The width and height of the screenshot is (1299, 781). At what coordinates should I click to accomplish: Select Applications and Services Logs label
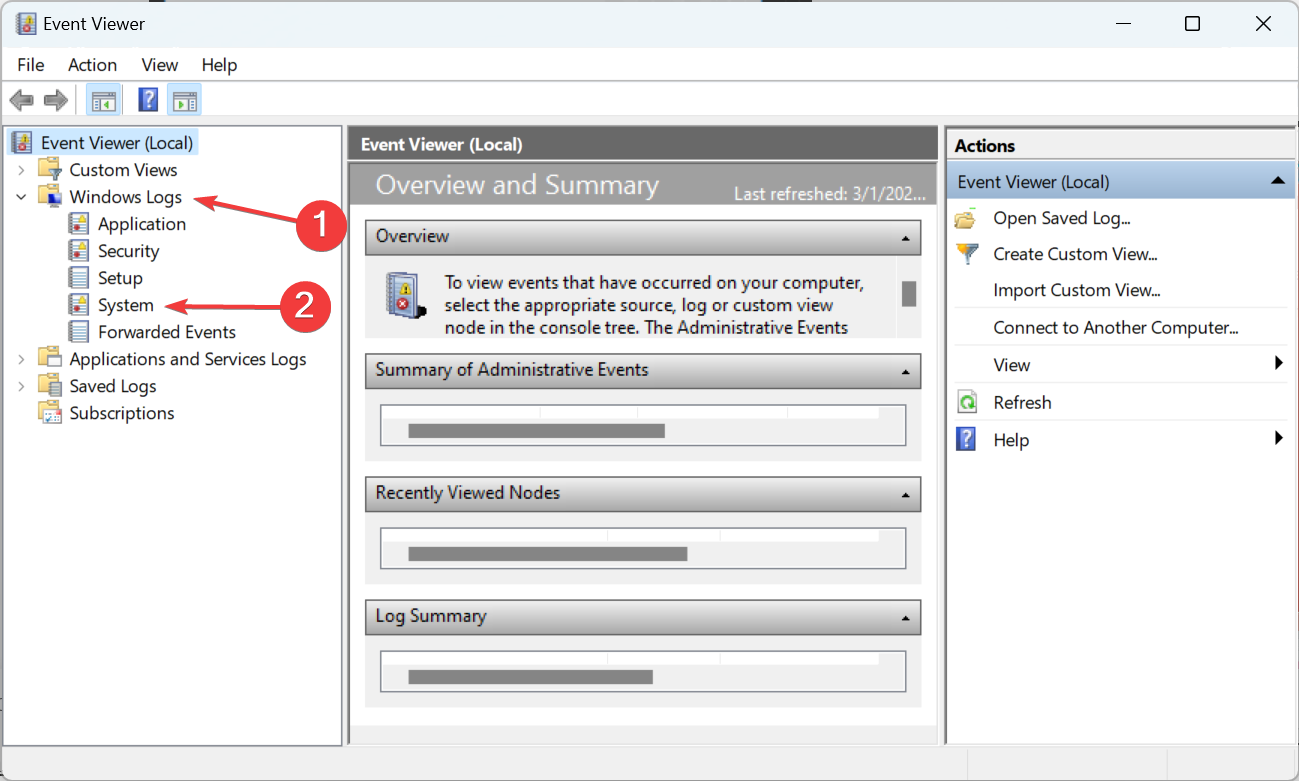coord(188,359)
